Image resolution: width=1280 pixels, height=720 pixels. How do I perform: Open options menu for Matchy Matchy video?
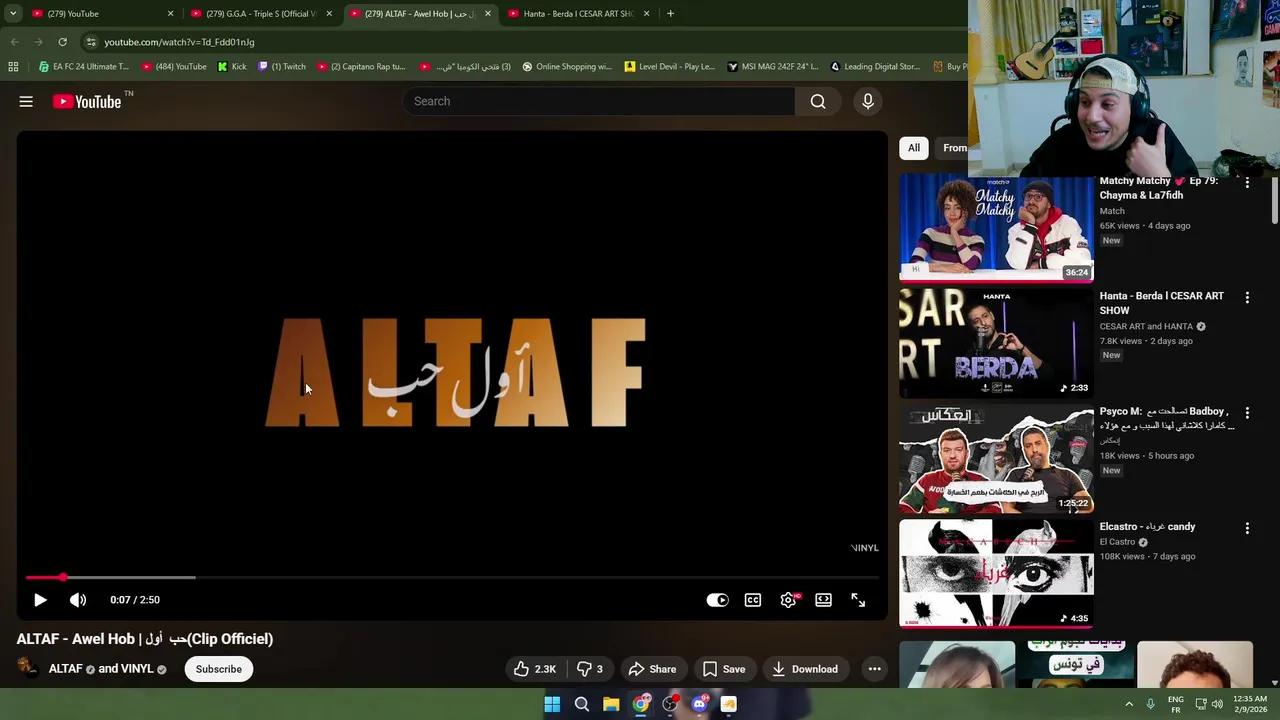coord(1247,183)
